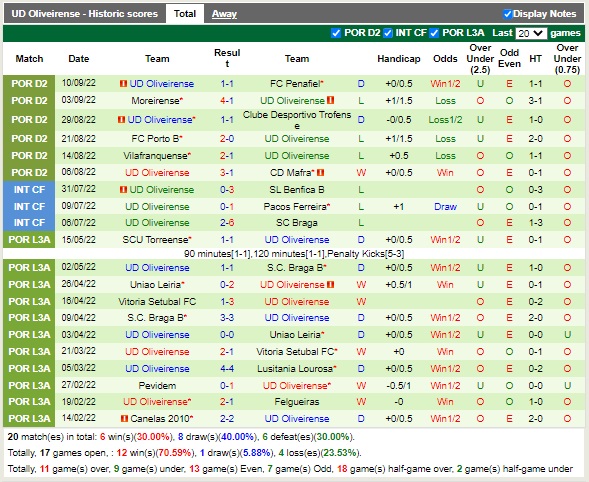Open Pacos Ferreira team link
The image size is (589, 482).
click(295, 206)
